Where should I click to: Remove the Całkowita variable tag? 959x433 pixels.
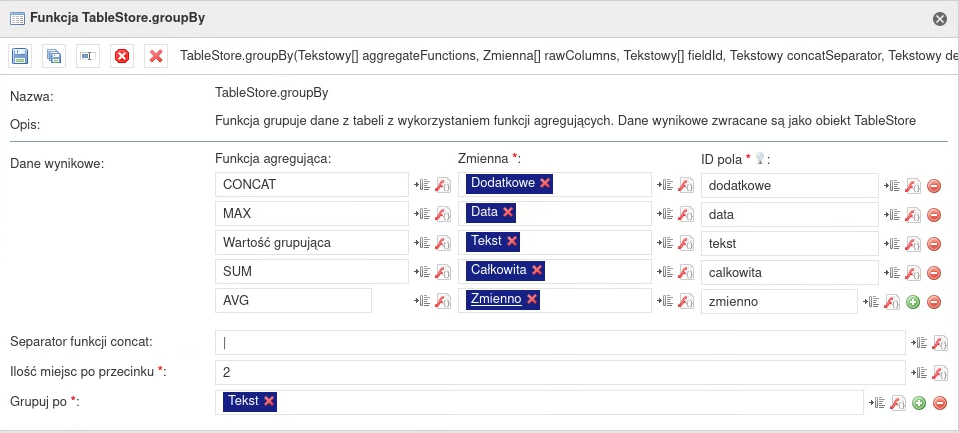pos(536,270)
